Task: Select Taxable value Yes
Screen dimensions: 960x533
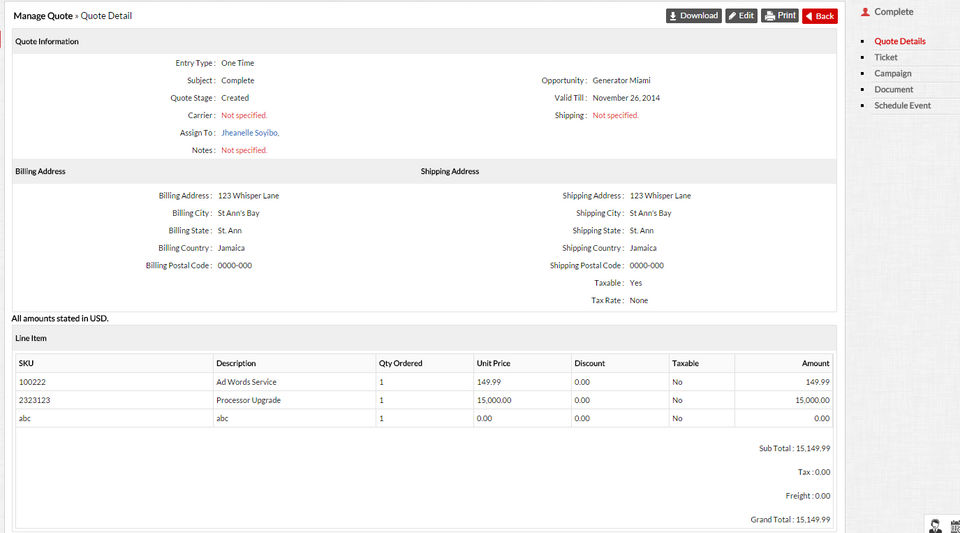Action: [x=636, y=283]
